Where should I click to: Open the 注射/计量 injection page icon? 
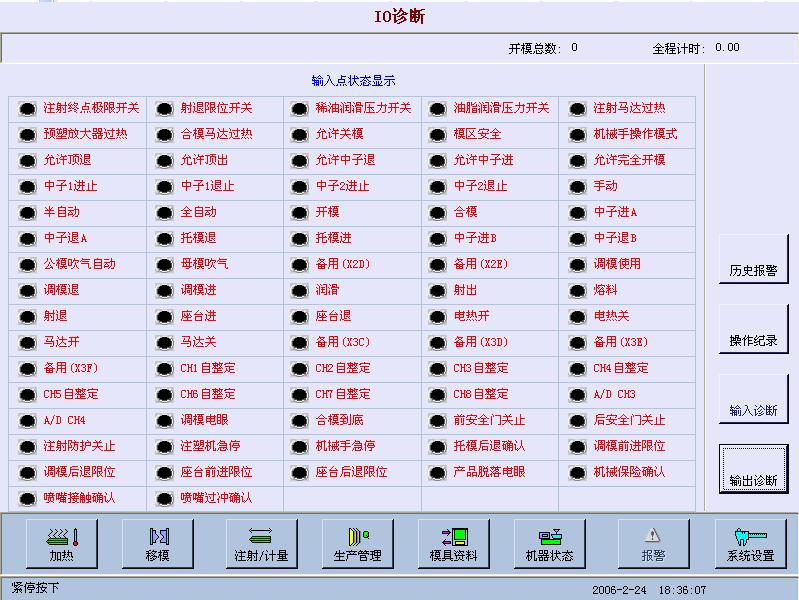pyautogui.click(x=261, y=544)
